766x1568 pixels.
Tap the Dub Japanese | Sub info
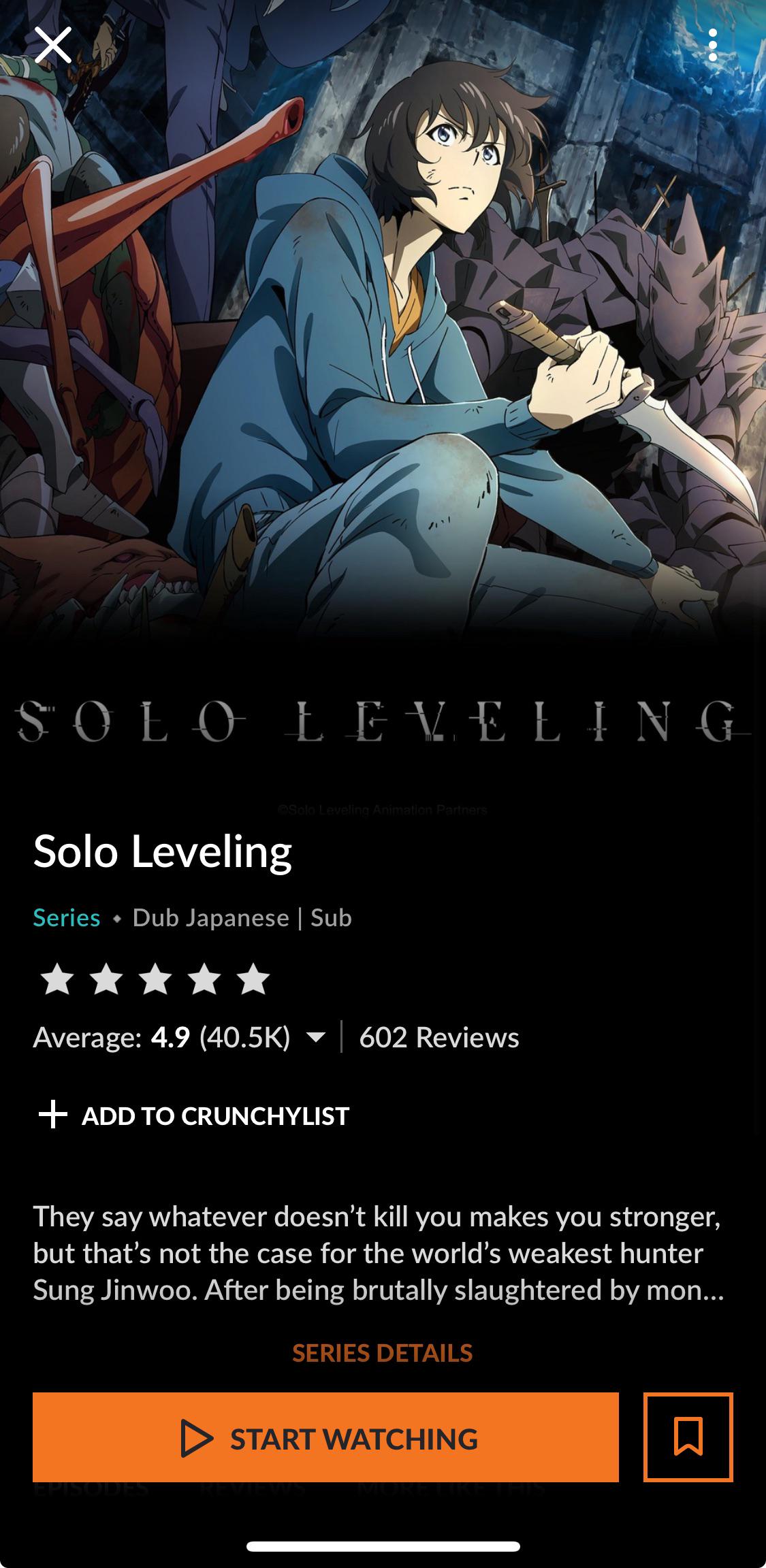click(x=242, y=918)
